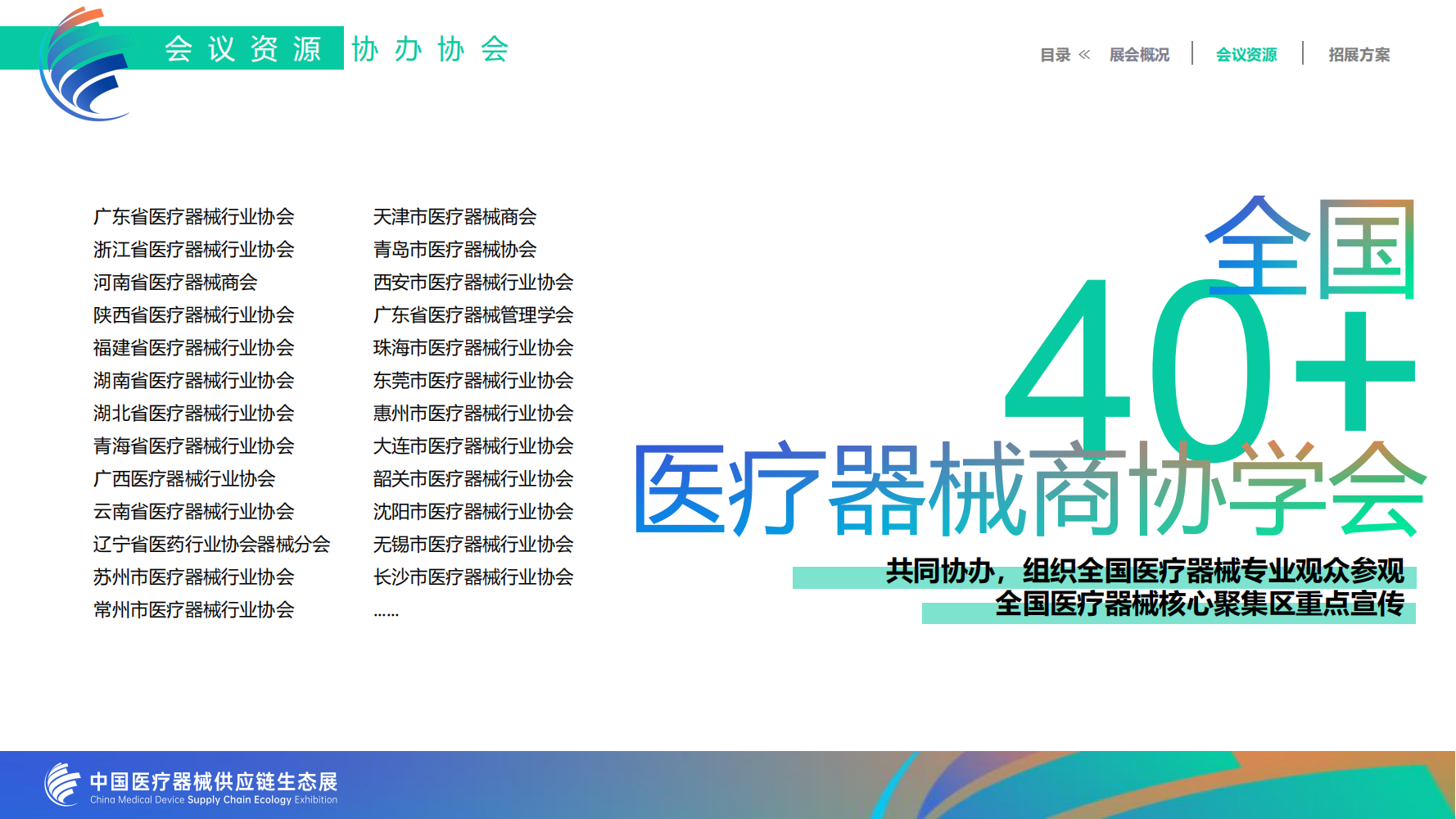Click 天津市医疗器械商会 in second column
Image resolution: width=1456 pixels, height=819 pixels.
[x=454, y=217]
